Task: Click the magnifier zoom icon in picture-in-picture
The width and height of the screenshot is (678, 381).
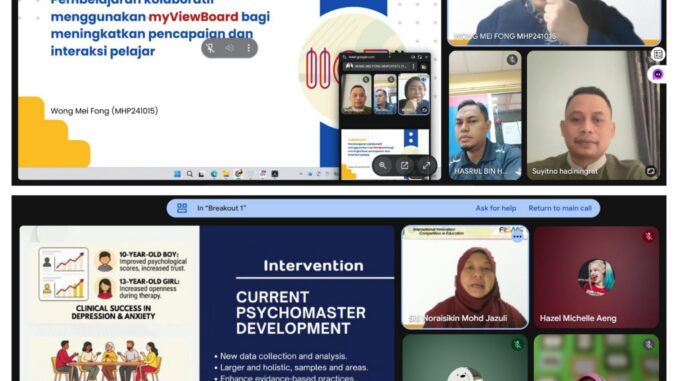Action: coord(383,165)
